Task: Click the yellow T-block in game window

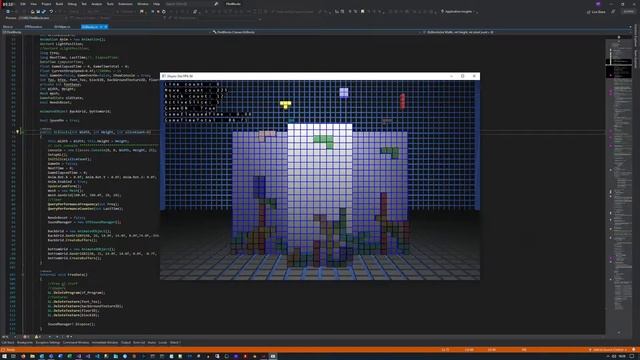Action: tap(286, 105)
